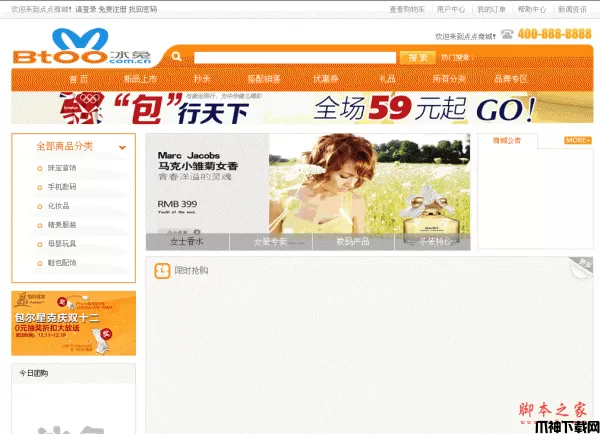The image size is (600, 434).
Task: Open the 所有分类 navigation item
Action: 449,79
